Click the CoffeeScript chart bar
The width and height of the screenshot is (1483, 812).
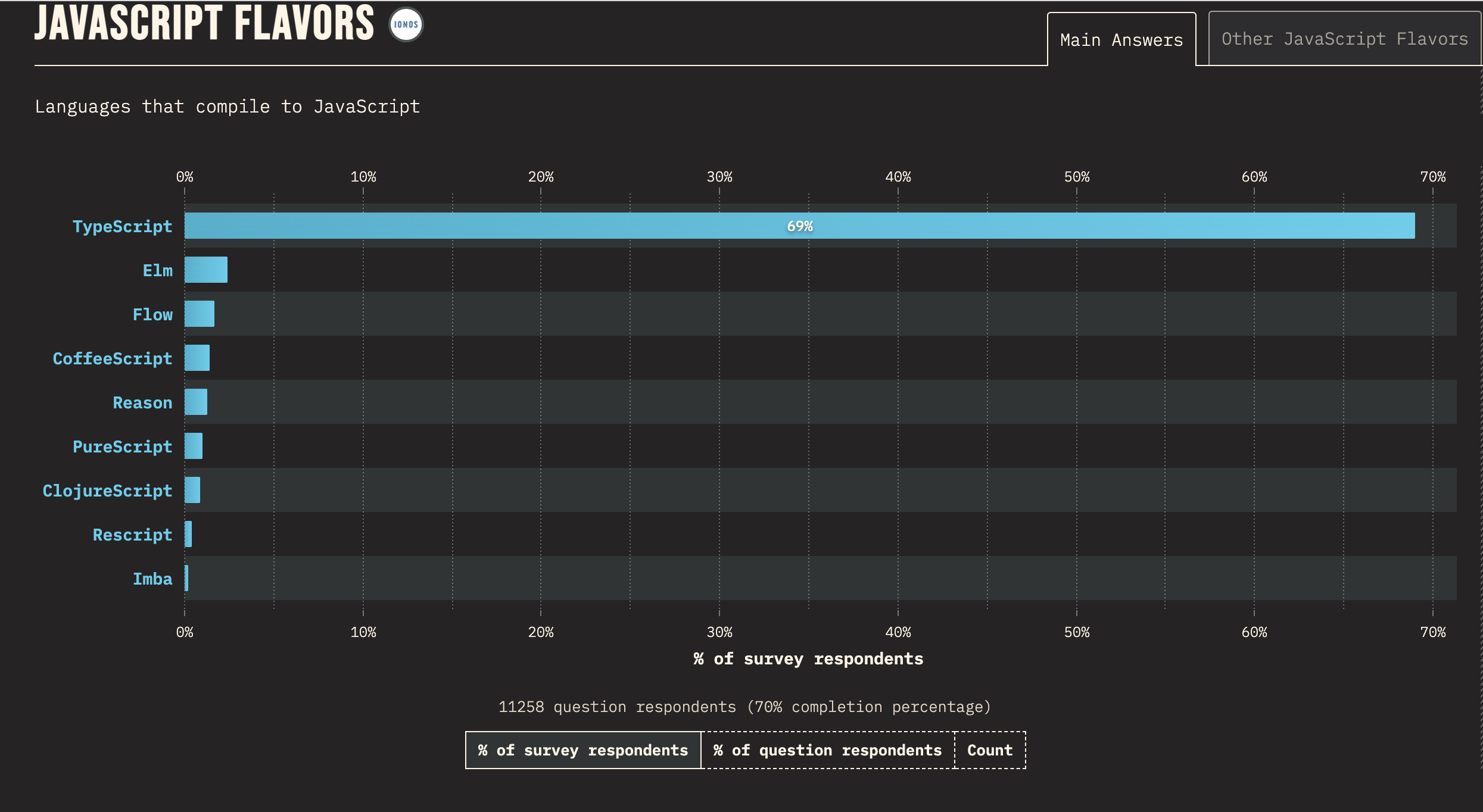(197, 358)
